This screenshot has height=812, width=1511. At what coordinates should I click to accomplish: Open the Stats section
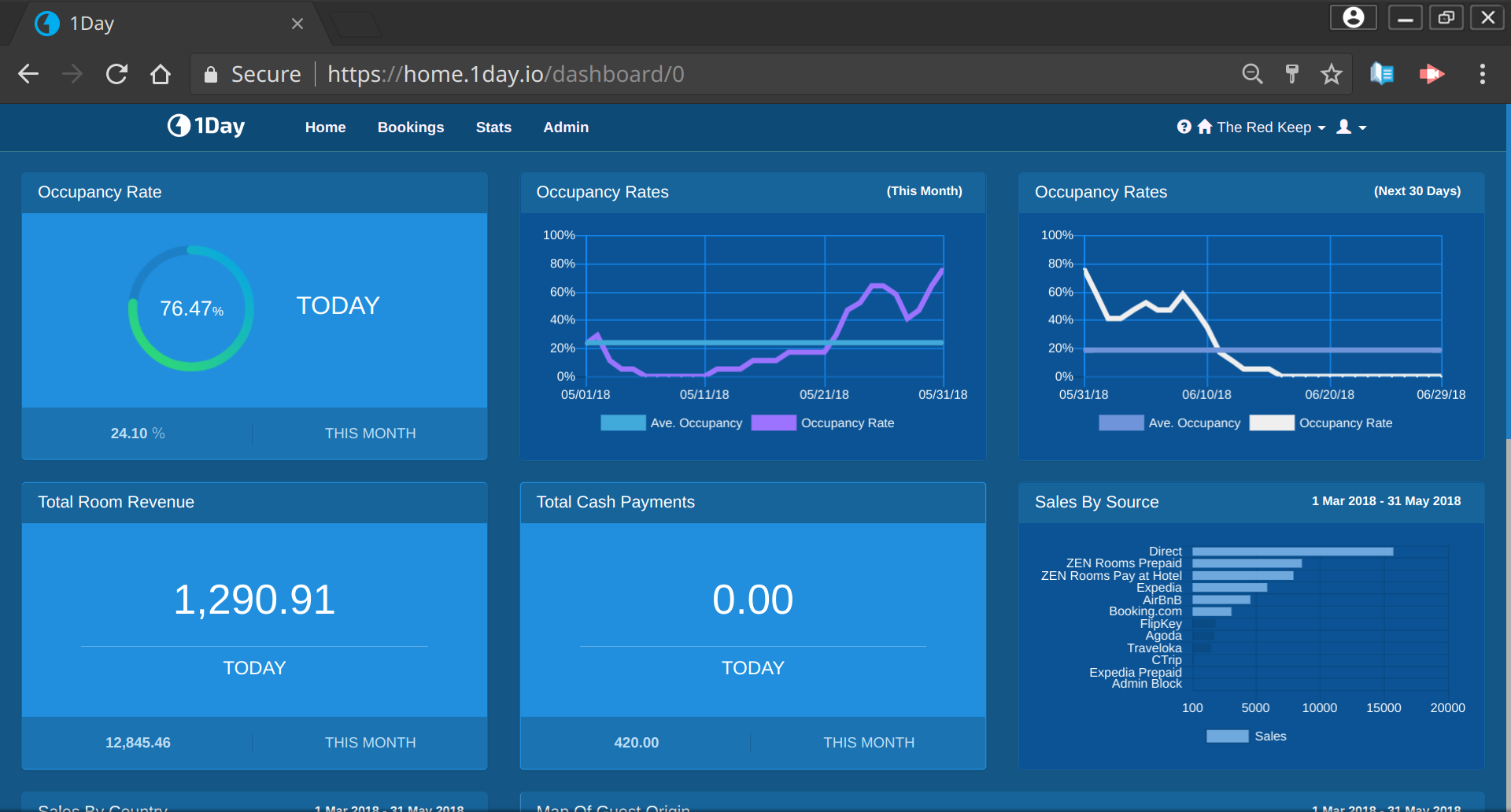tap(493, 127)
